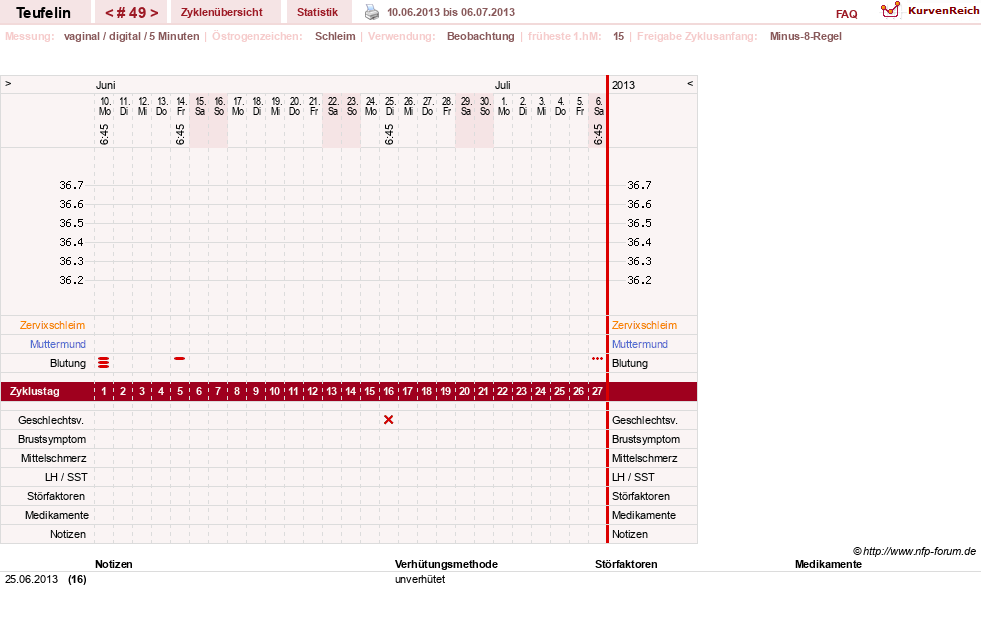Go to previous cycle with '<' before #49
Image resolution: width=981 pixels, height=643 pixels.
point(109,13)
